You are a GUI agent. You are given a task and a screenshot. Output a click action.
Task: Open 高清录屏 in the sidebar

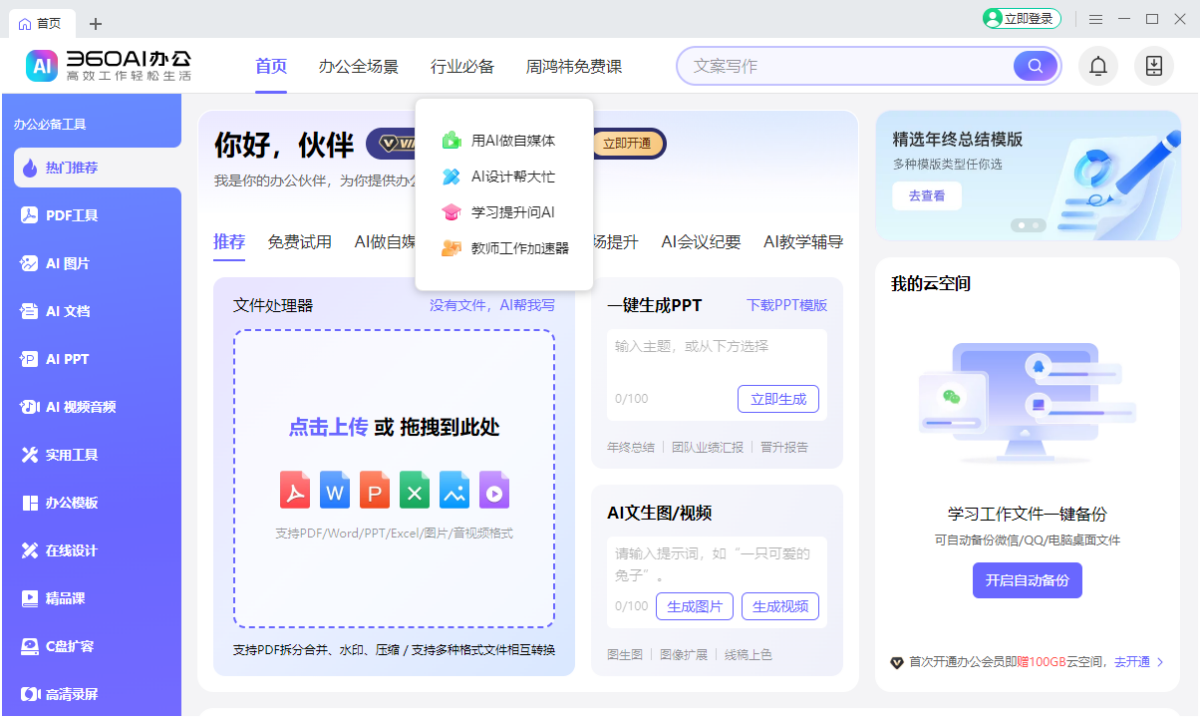pos(71,694)
